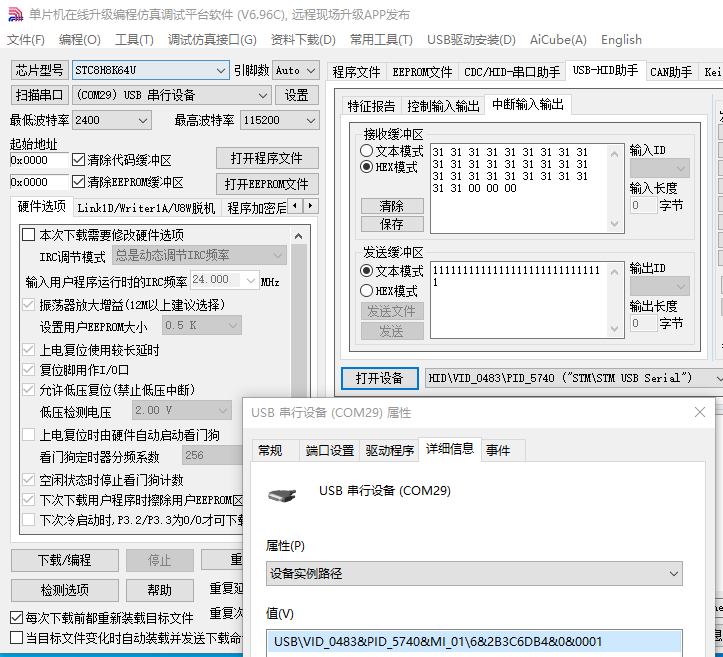The image size is (723, 657).
Task: Open the 编程(O) menu
Action: (x=80, y=40)
